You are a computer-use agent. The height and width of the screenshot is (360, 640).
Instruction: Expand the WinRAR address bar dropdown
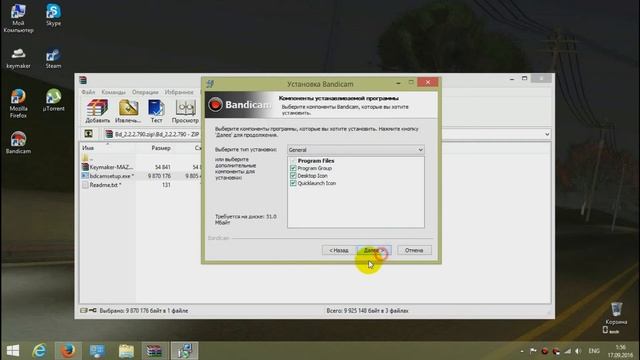[x=547, y=134]
